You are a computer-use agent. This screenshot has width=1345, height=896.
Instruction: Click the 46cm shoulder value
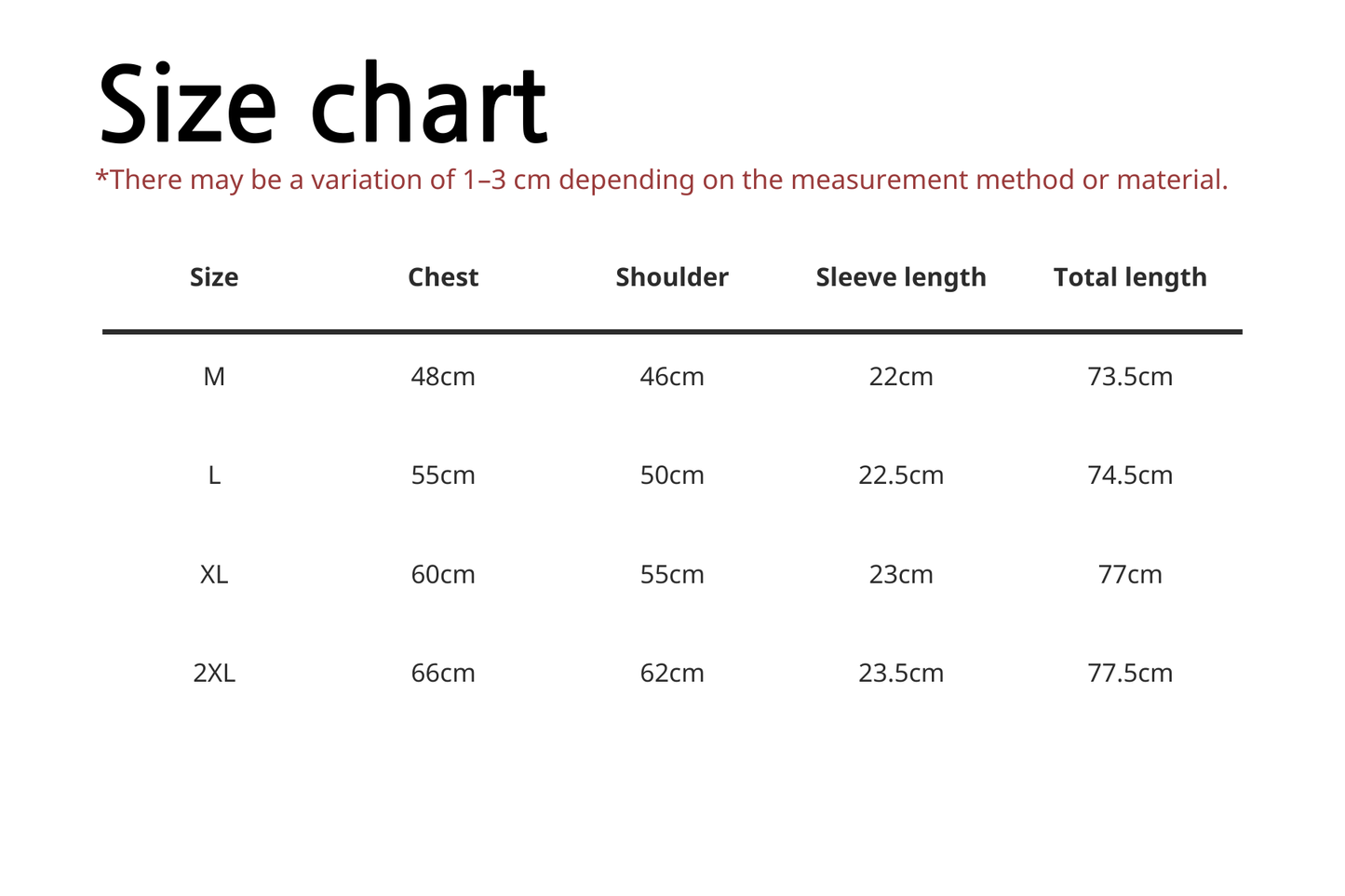pyautogui.click(x=672, y=377)
